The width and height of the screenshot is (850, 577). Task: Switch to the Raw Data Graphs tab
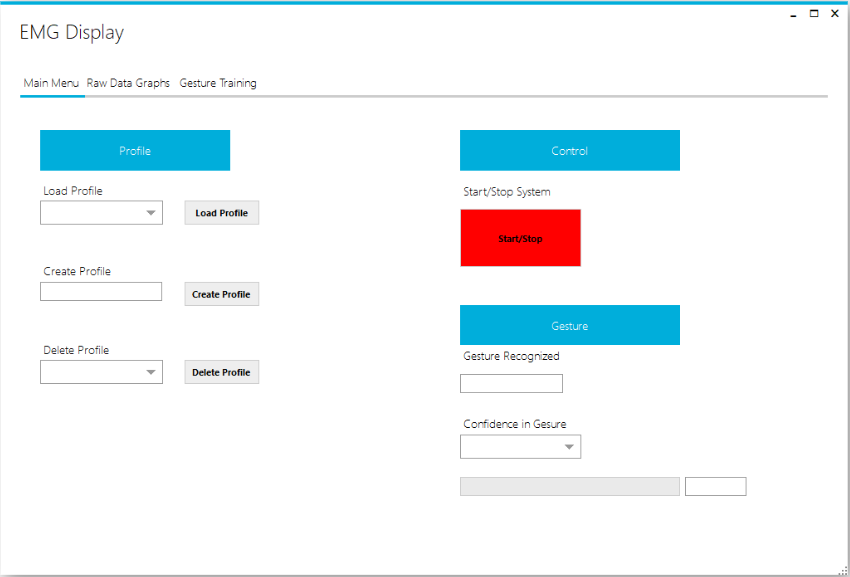[x=128, y=83]
